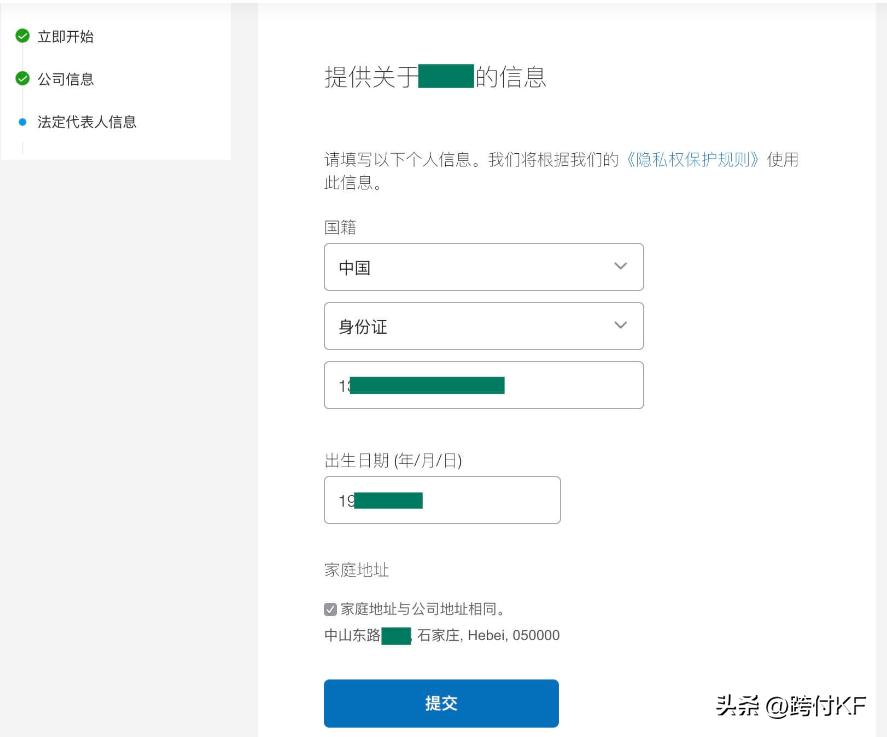Uncheck the home address same as company option
The width and height of the screenshot is (887, 737).
pyautogui.click(x=330, y=608)
